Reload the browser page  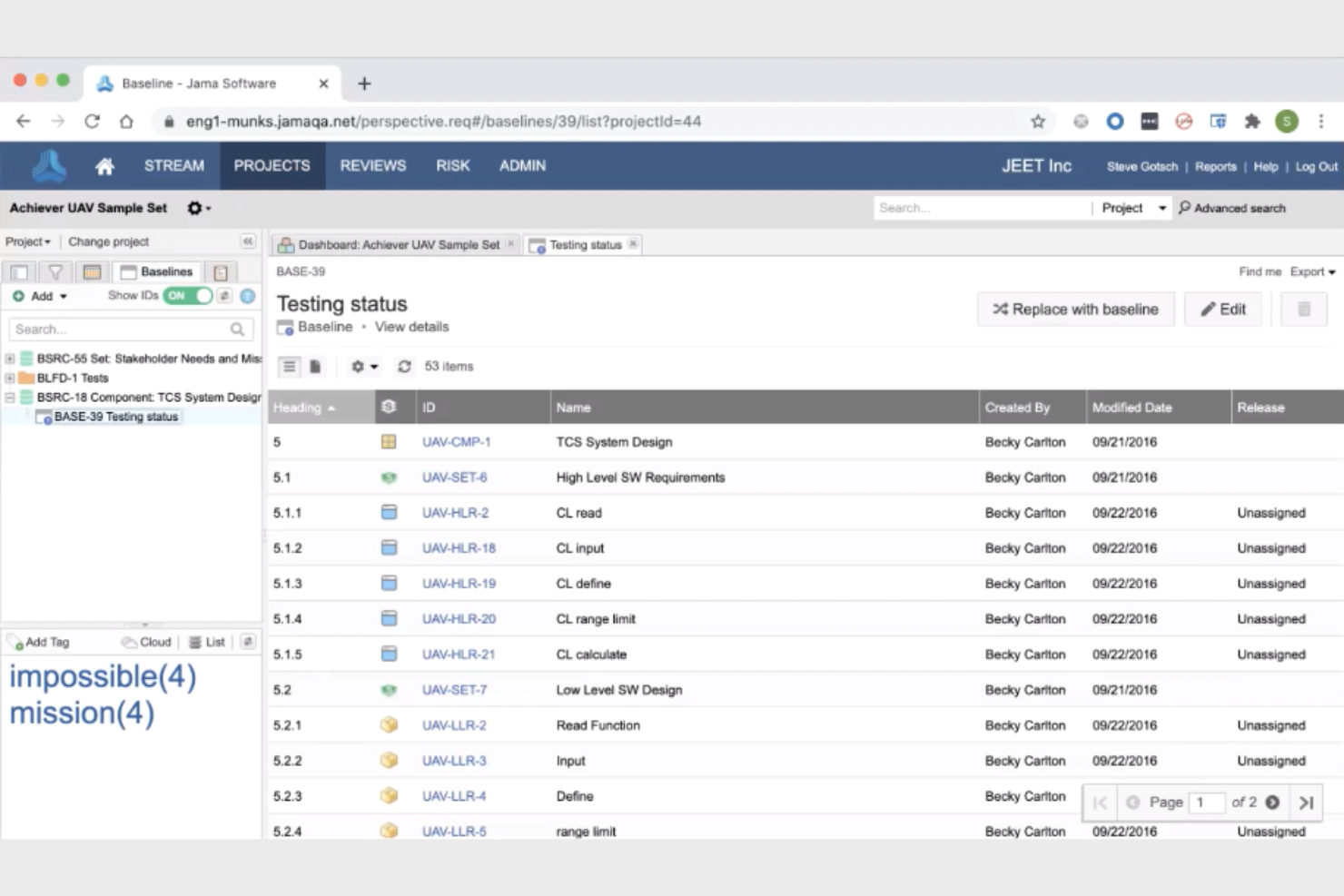92,122
